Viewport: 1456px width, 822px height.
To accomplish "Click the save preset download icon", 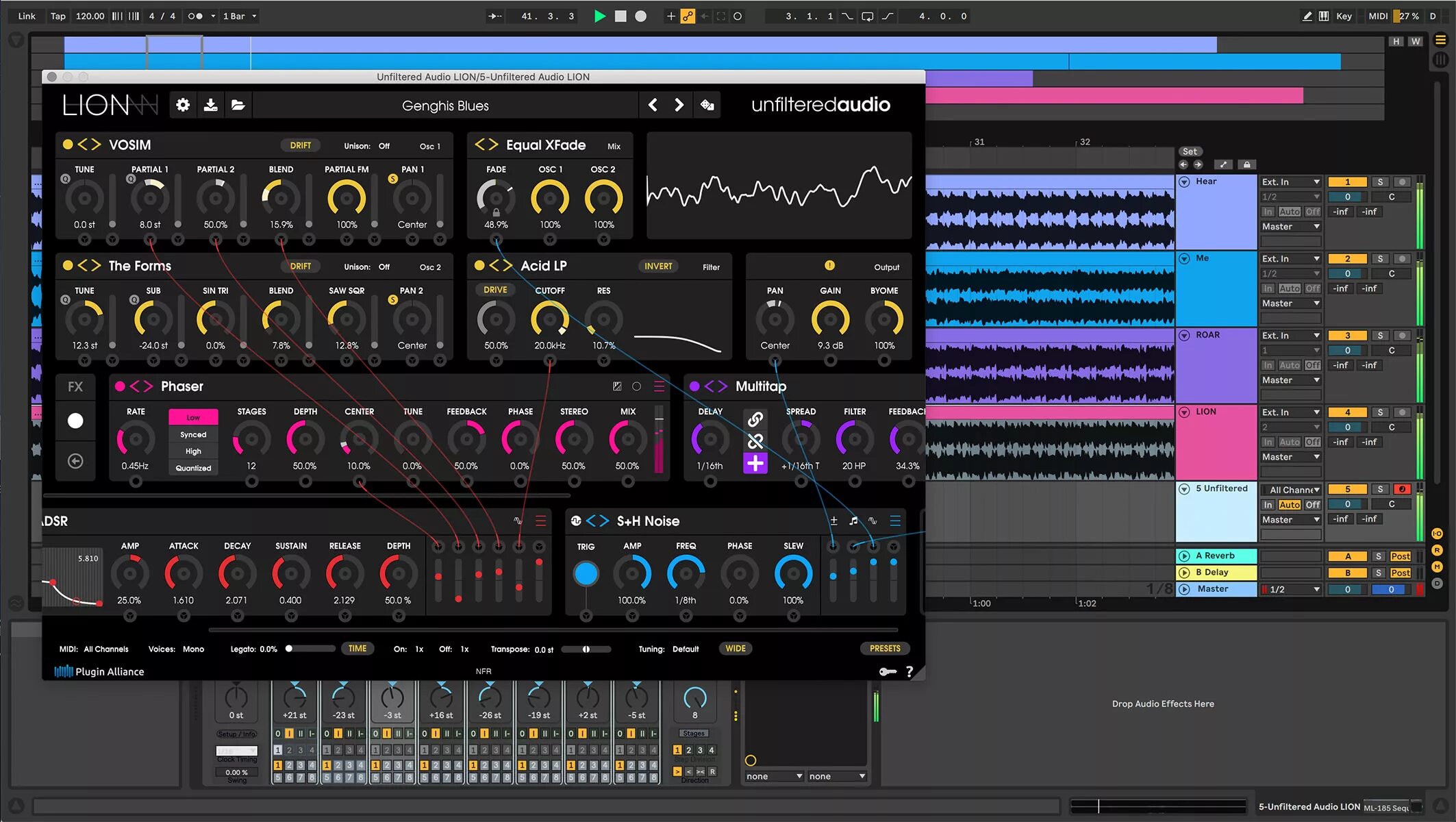I will [211, 105].
